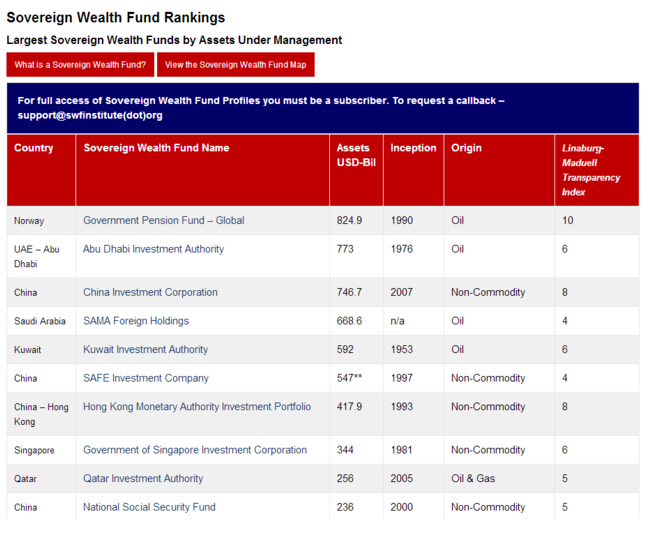Open SAFE Investment Company link
Image resolution: width=651 pixels, height=548 pixels.
[x=146, y=378]
